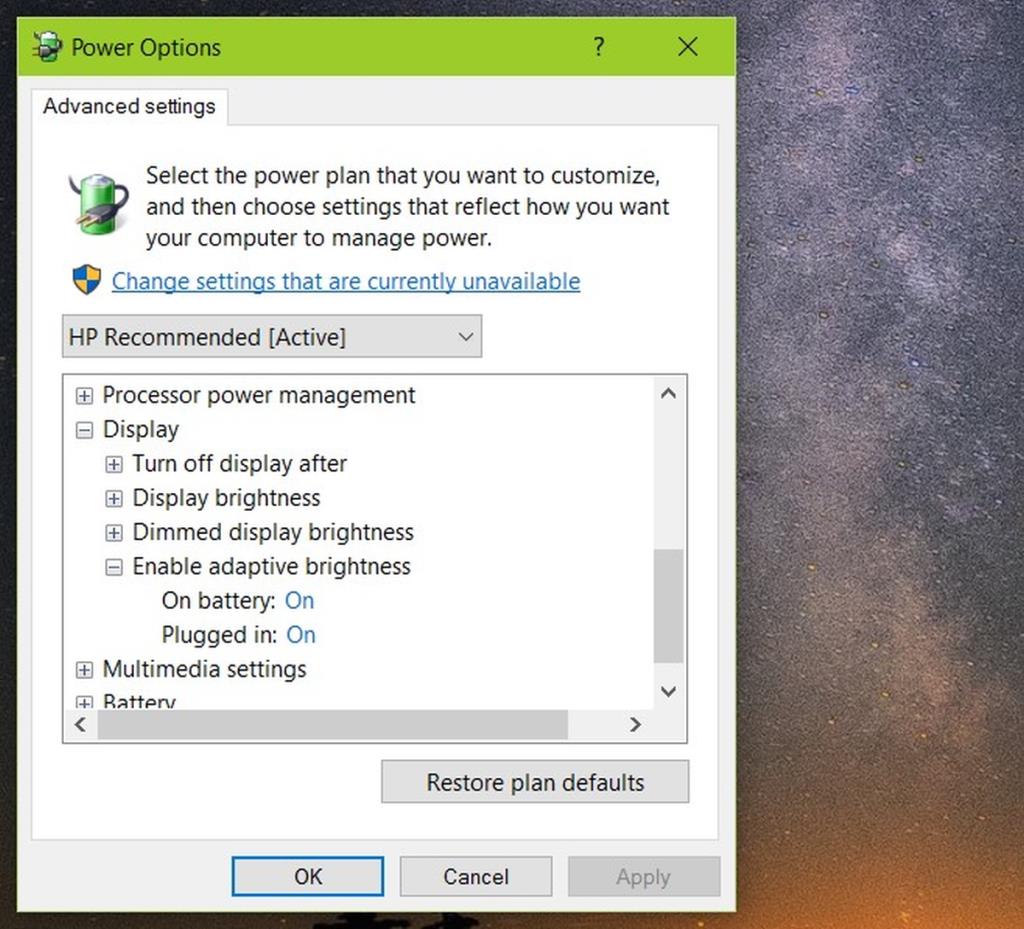The image size is (1024, 929).
Task: Expand Dimmed display brightness
Action: [113, 532]
